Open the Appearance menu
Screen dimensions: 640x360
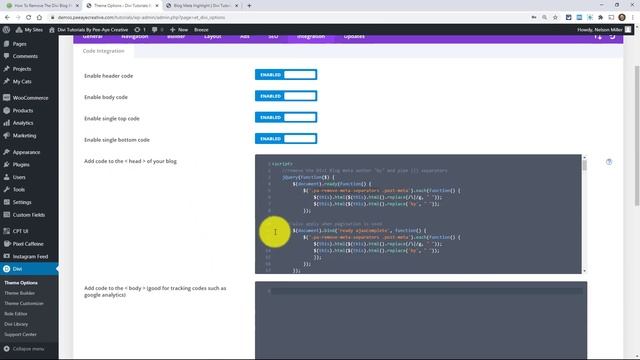click(x=26, y=152)
